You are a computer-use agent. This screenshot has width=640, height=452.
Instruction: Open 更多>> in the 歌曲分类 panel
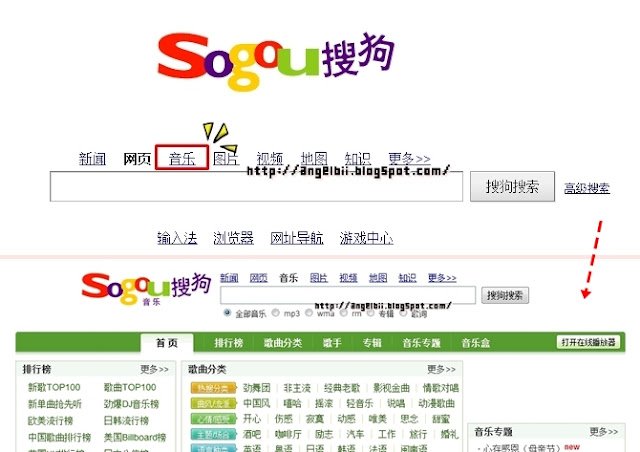pyautogui.click(x=441, y=369)
